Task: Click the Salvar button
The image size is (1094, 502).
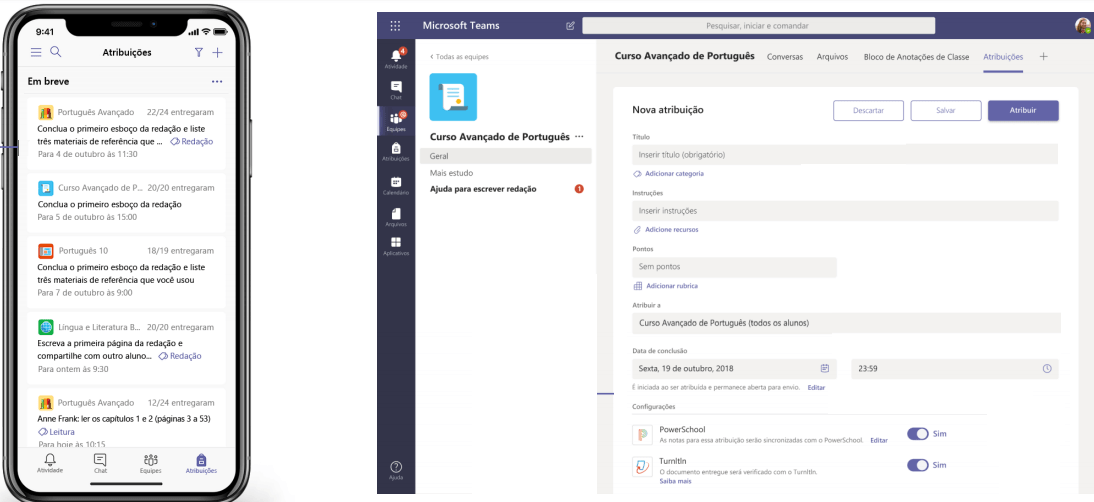Action: [x=946, y=110]
